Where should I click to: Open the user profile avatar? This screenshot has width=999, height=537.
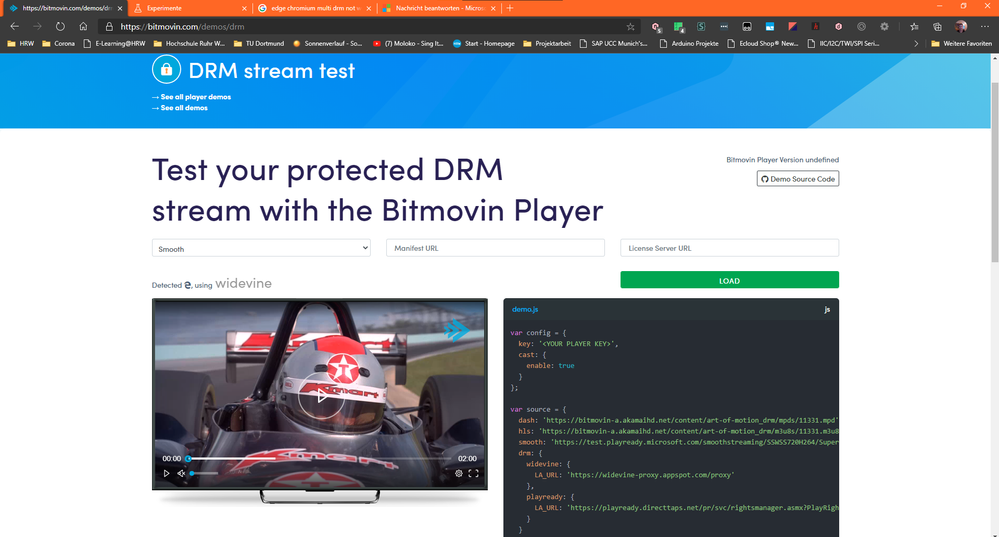coord(961,27)
